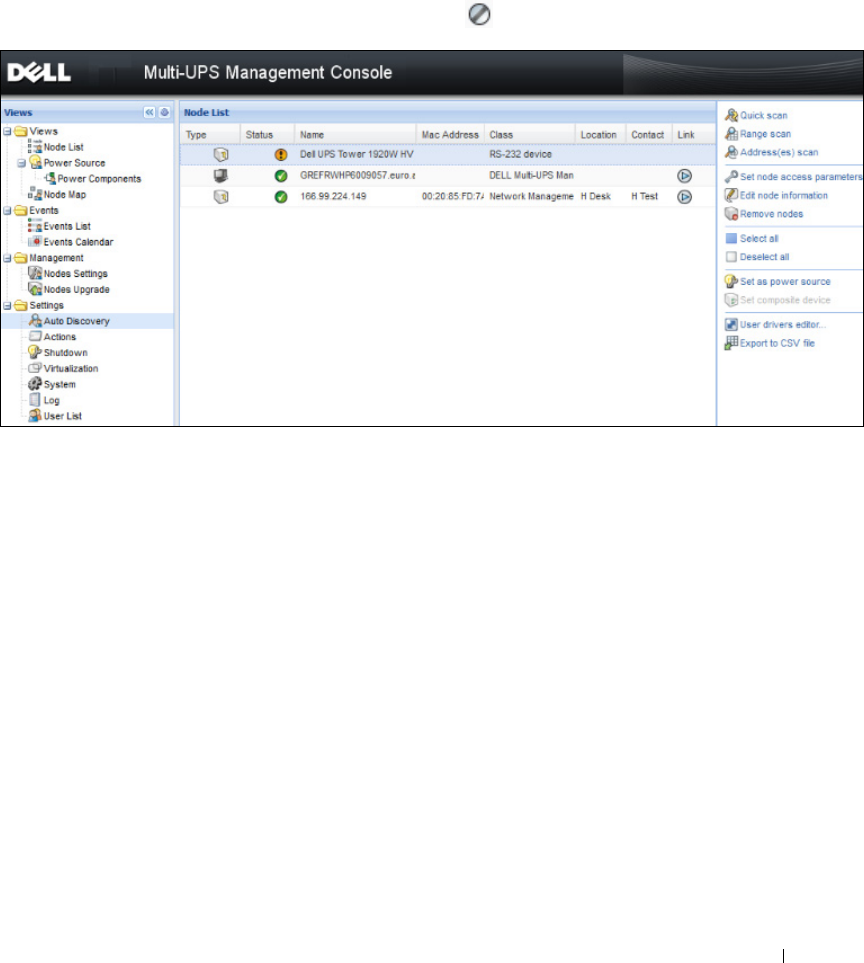
Task: Click the Export to CSV file icon
Action: click(731, 343)
